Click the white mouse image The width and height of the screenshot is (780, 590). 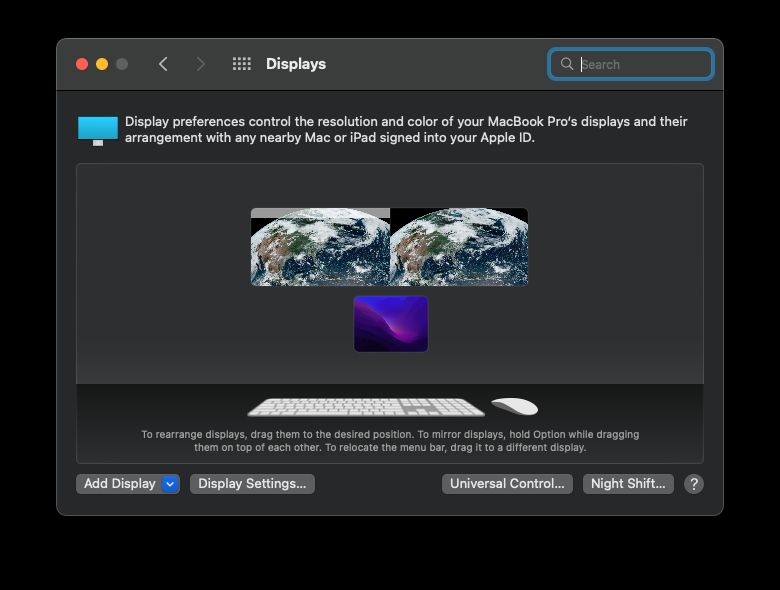click(515, 406)
